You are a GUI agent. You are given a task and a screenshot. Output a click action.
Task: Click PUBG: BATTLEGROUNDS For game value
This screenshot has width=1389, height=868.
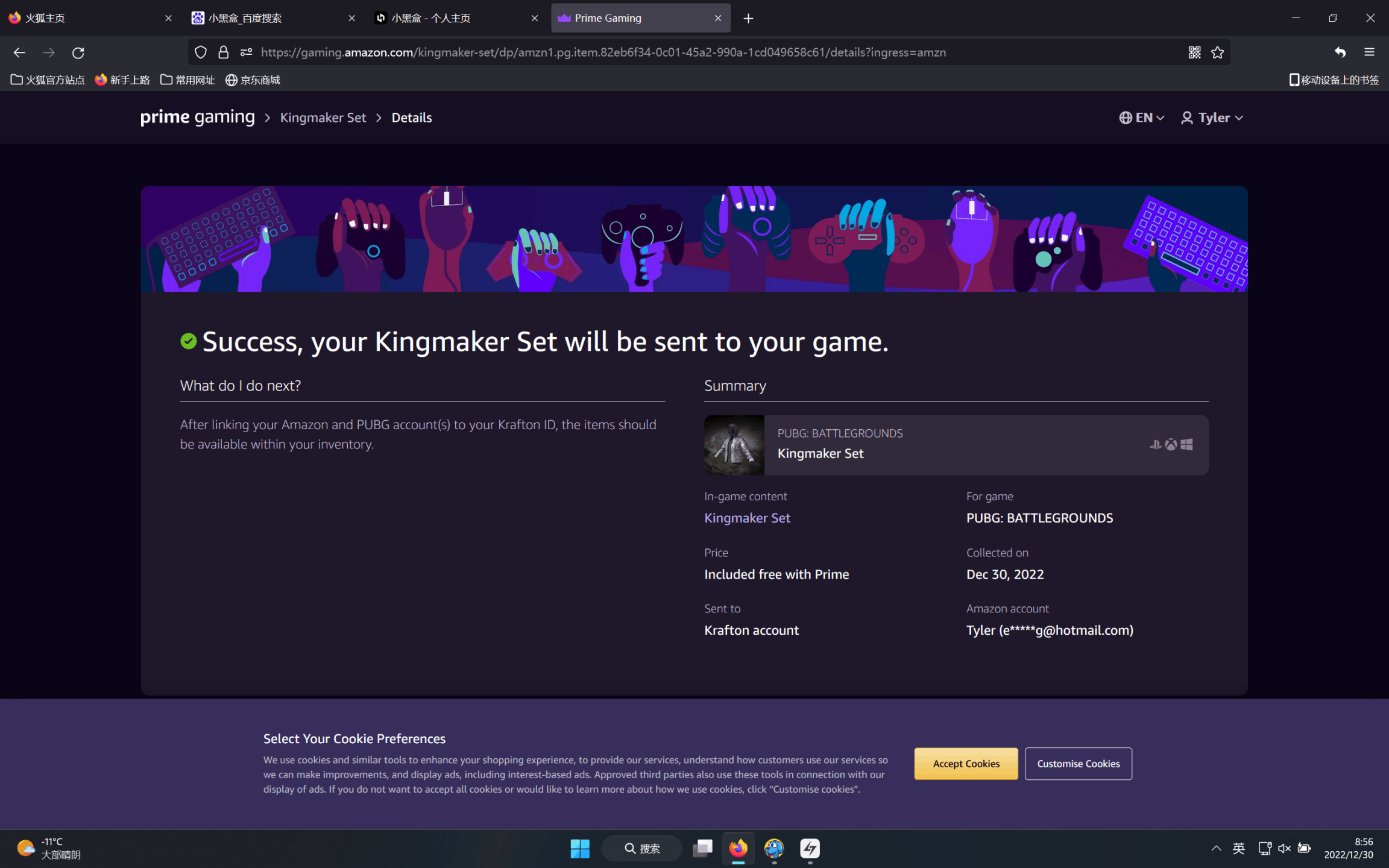tap(1039, 518)
